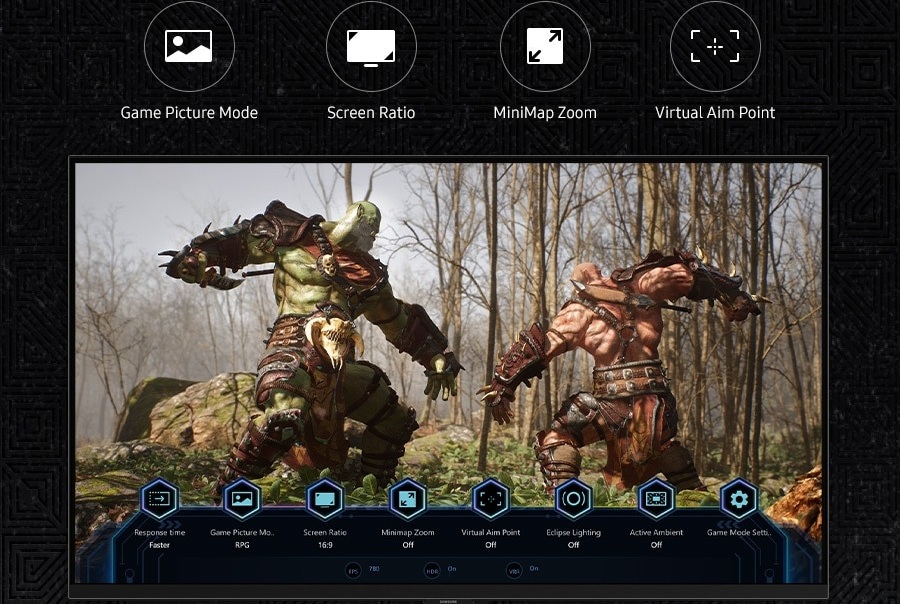Click the Virtual Aim Point heading text
This screenshot has width=900, height=604.
pos(715,113)
